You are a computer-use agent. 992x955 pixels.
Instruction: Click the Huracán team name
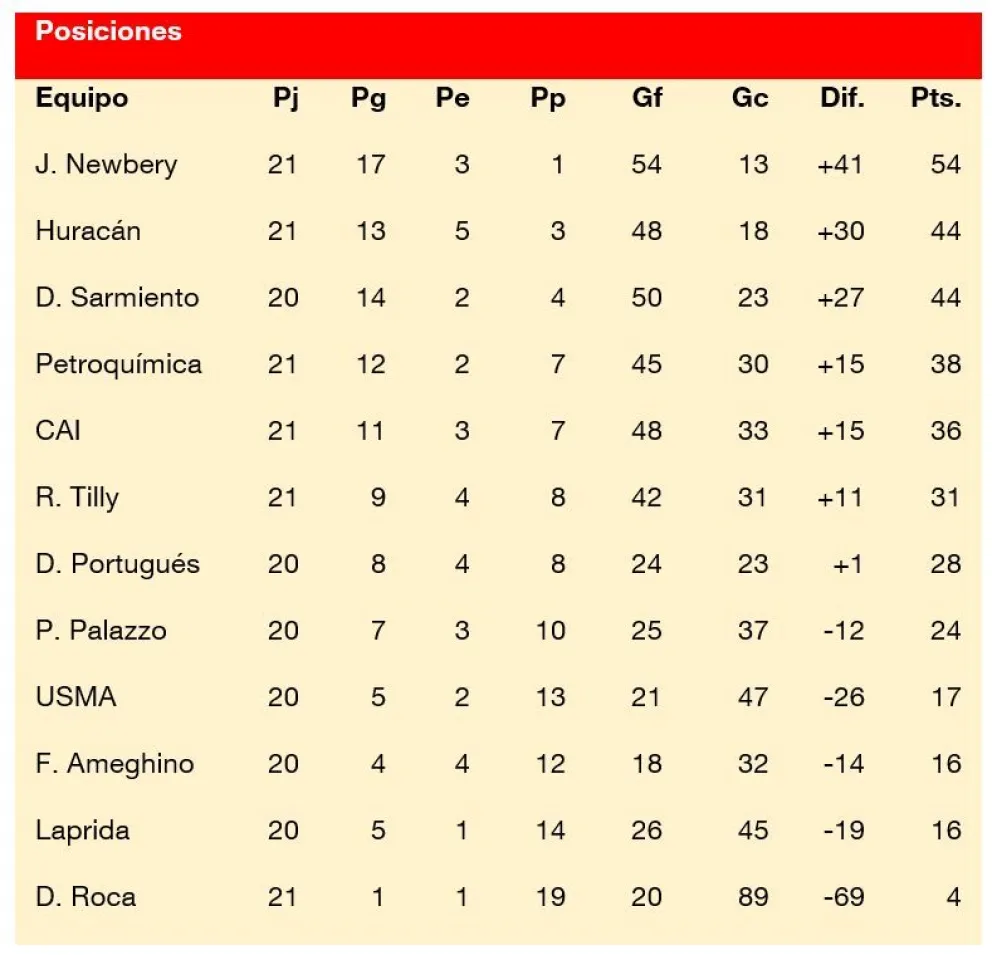click(x=88, y=231)
